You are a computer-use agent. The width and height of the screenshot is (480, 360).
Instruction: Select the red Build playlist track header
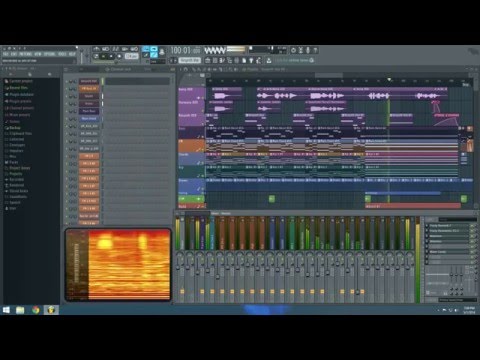click(192, 206)
